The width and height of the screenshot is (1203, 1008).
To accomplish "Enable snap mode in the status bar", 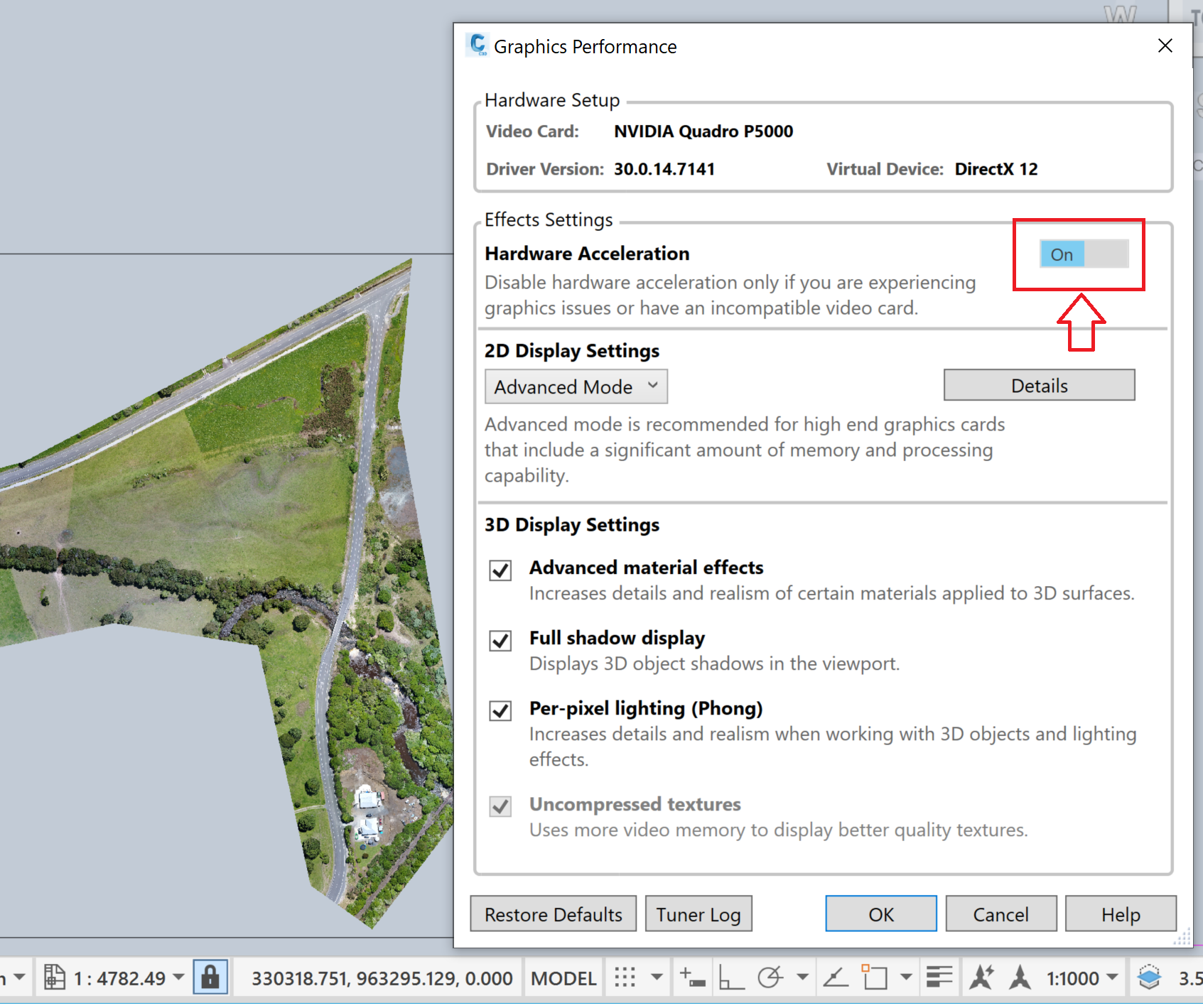I will click(x=691, y=977).
